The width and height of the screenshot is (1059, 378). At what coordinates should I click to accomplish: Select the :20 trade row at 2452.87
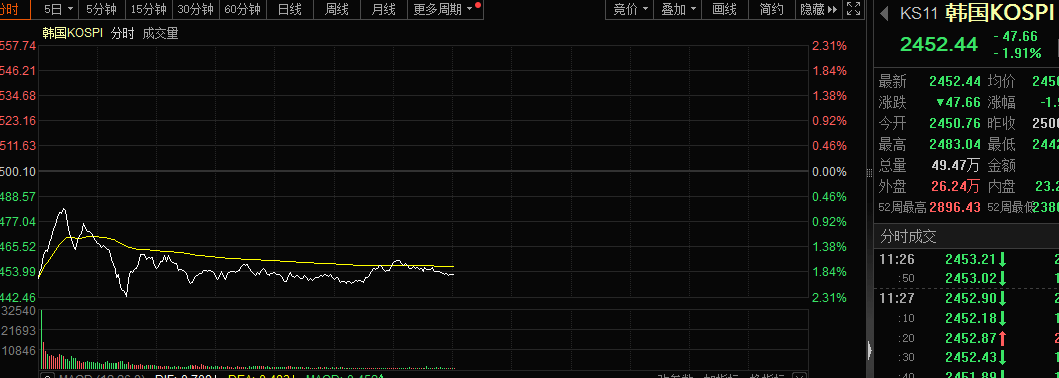click(968, 338)
